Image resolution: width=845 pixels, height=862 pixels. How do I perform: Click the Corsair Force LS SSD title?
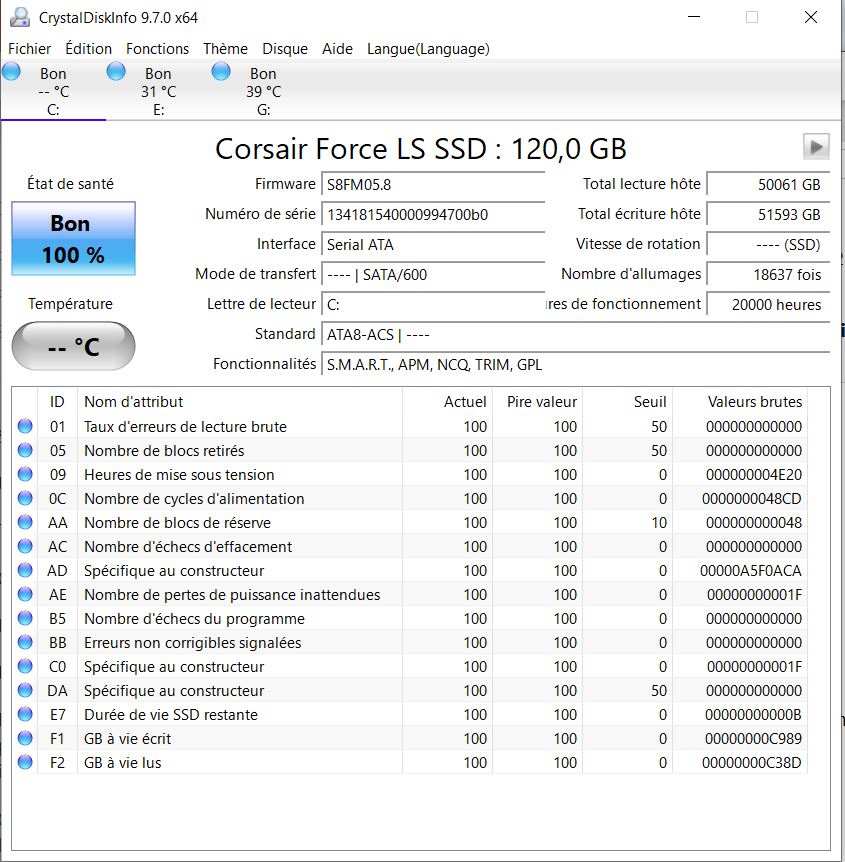(421, 148)
